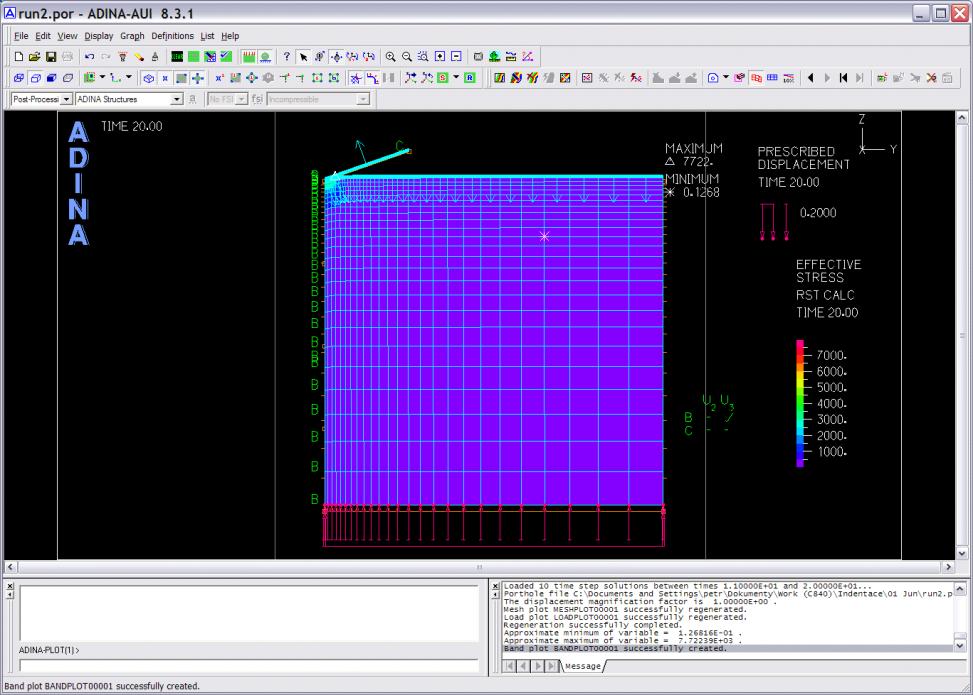Open the Post-Processing mode dropdown
Viewport: 973px width, 695px height.
pyautogui.click(x=66, y=99)
